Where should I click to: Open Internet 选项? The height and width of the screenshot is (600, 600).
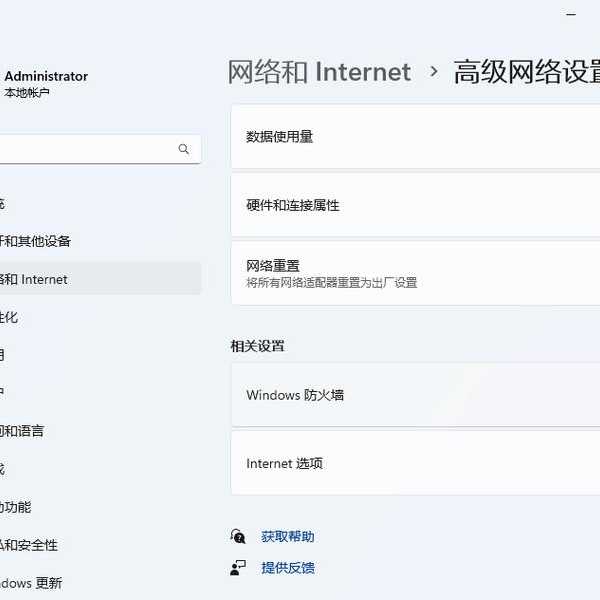point(415,464)
